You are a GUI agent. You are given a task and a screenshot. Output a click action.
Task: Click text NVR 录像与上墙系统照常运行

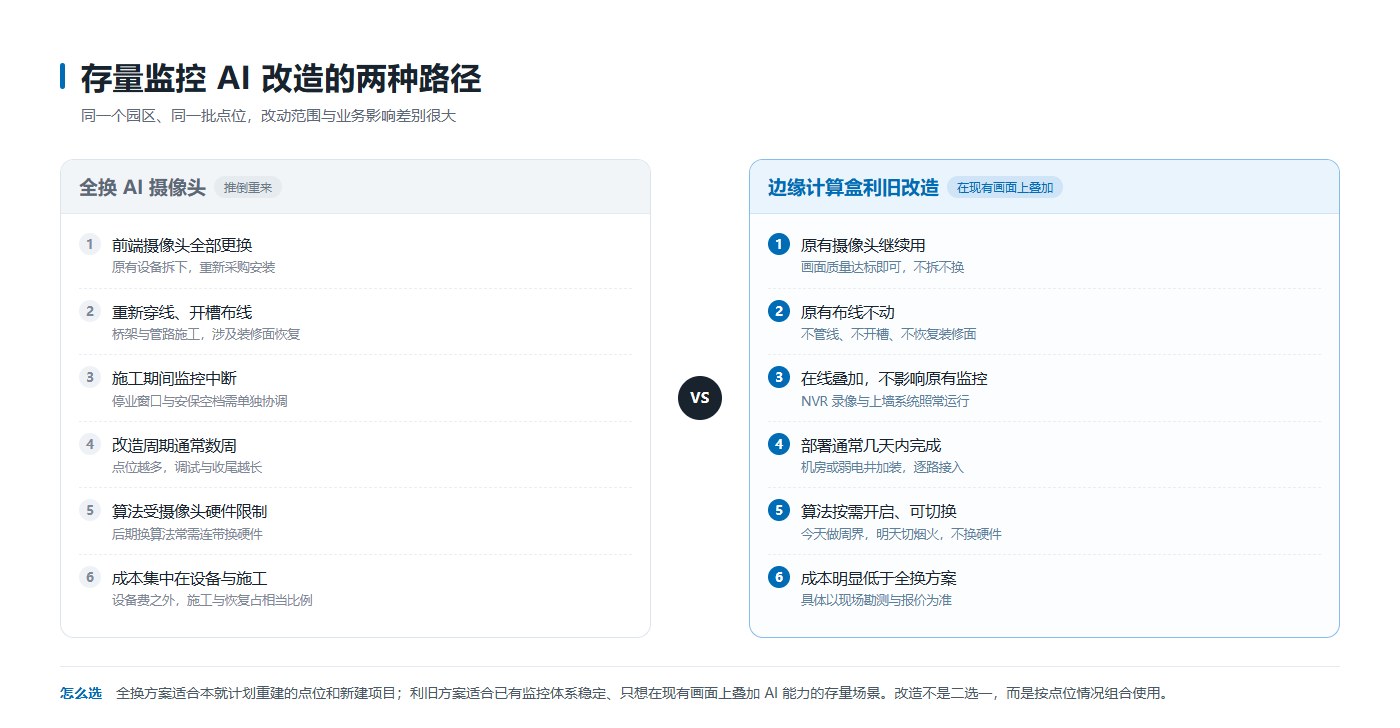(885, 401)
